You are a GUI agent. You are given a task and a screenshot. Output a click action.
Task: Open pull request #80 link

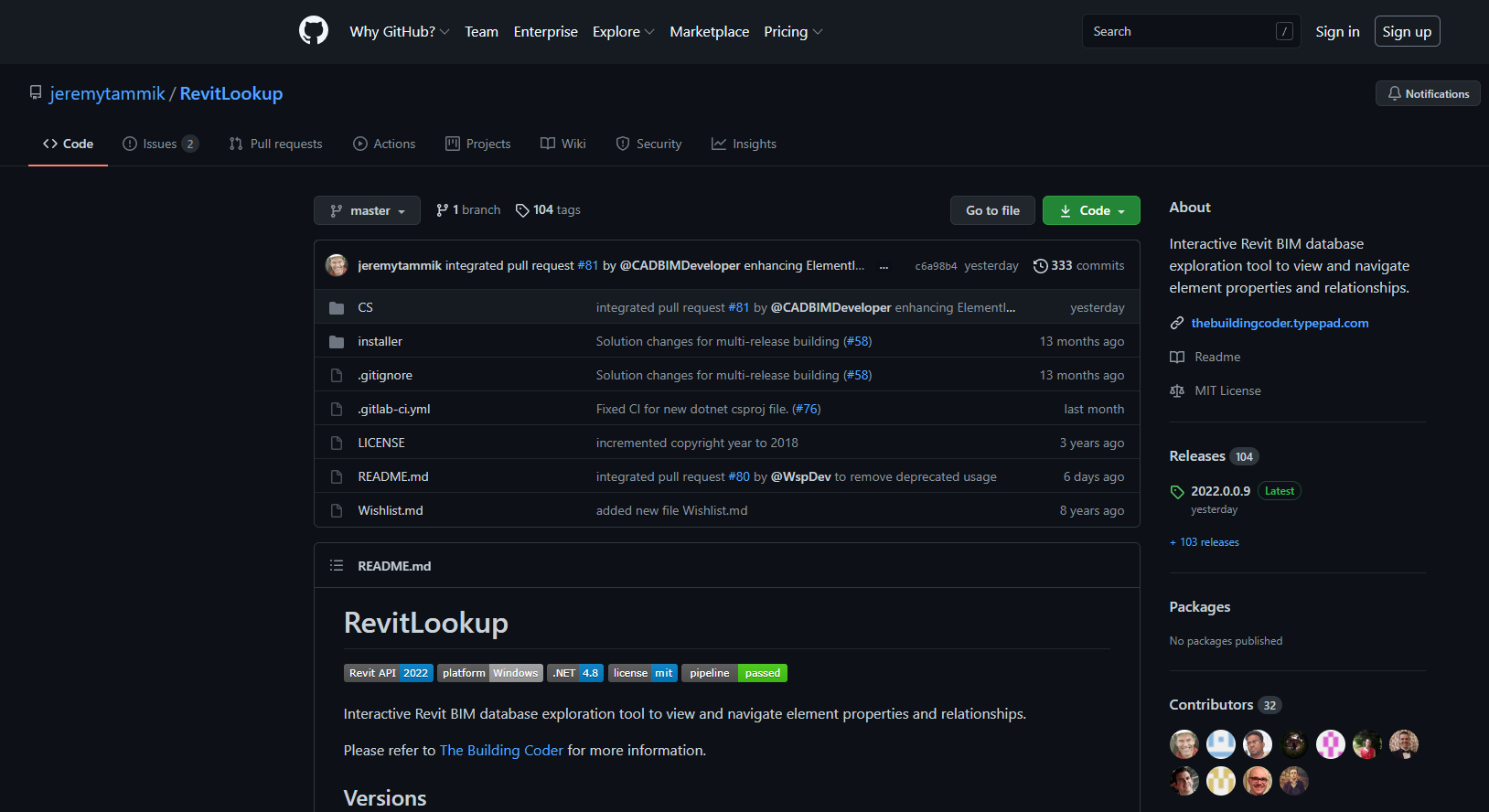tap(739, 477)
